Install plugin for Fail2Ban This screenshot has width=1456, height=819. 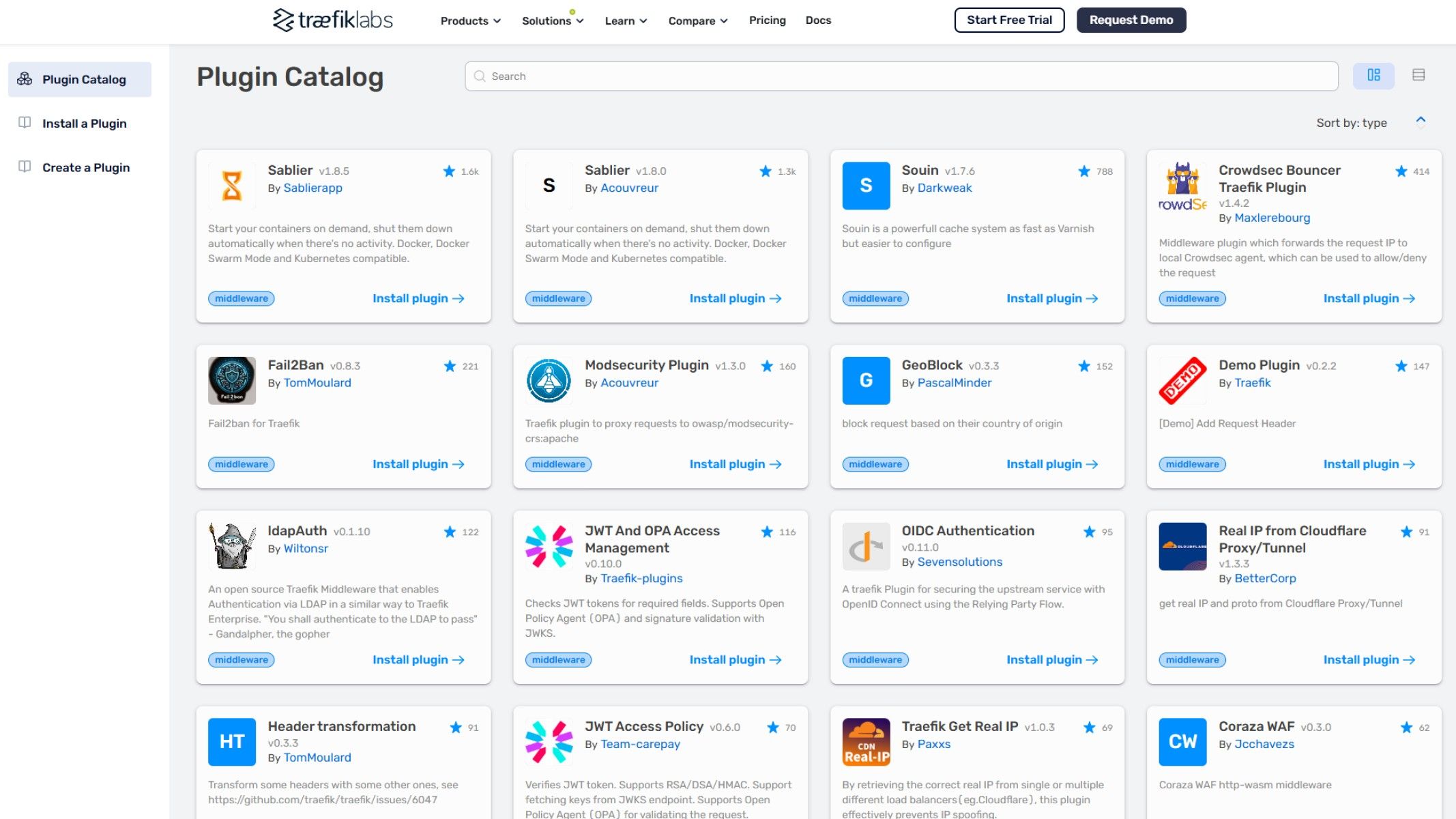tap(418, 464)
